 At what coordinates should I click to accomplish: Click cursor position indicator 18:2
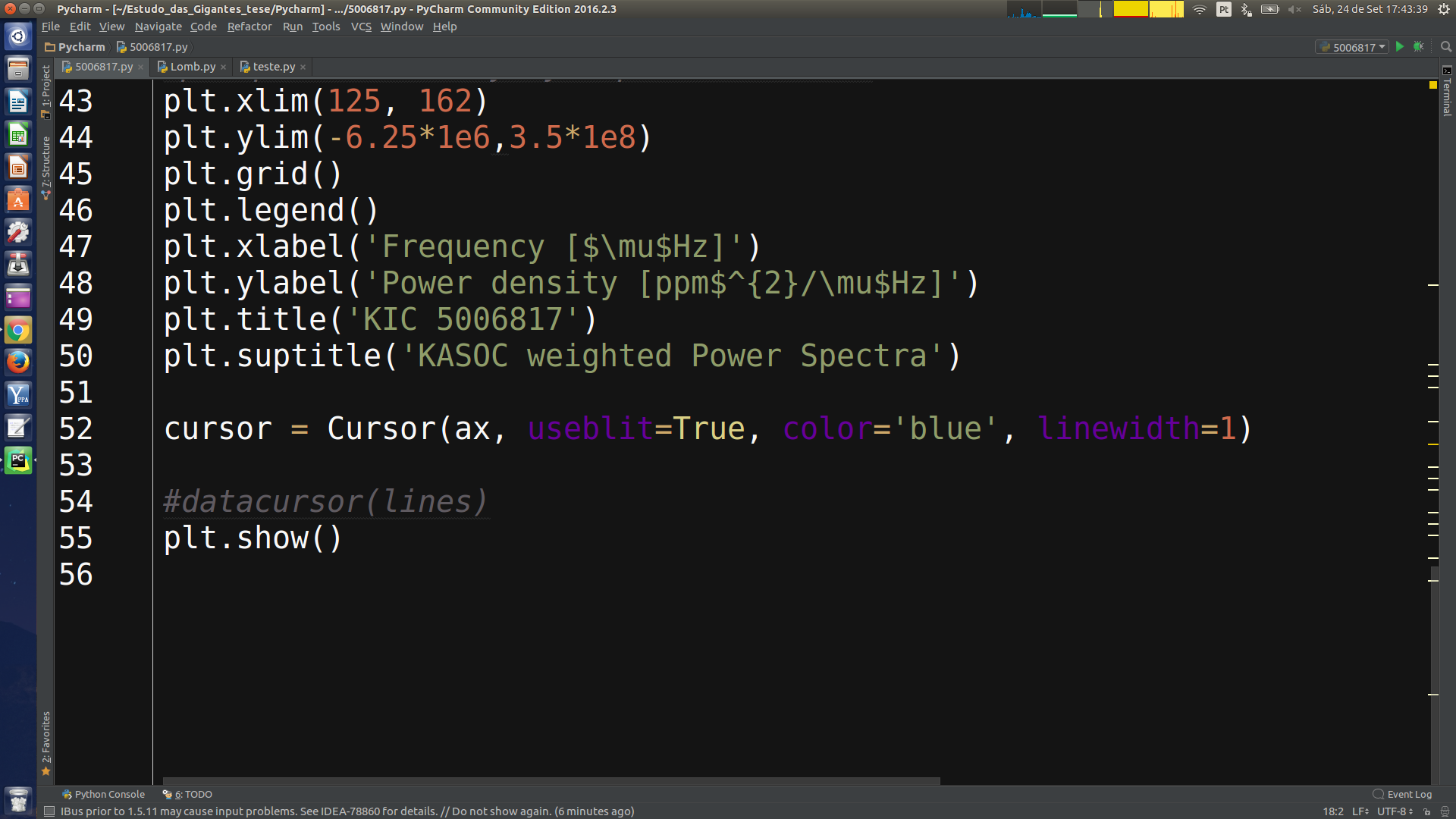pyautogui.click(x=1333, y=811)
